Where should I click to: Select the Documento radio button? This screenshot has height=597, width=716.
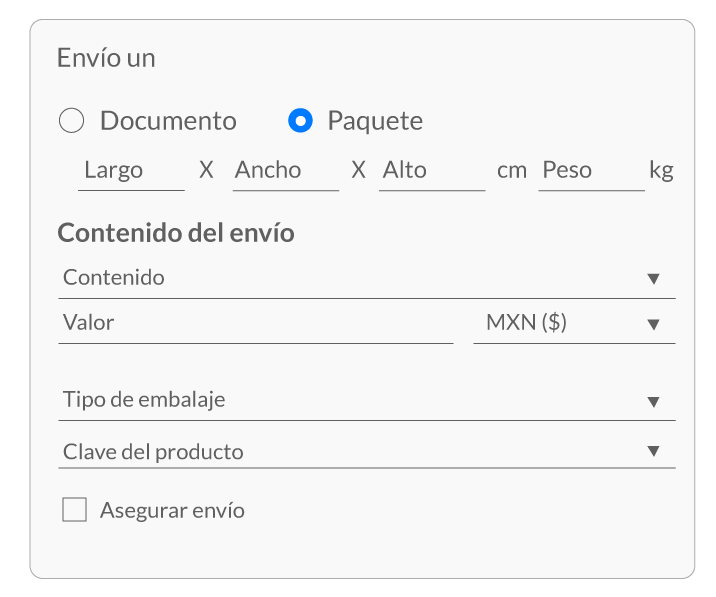pyautogui.click(x=71, y=121)
